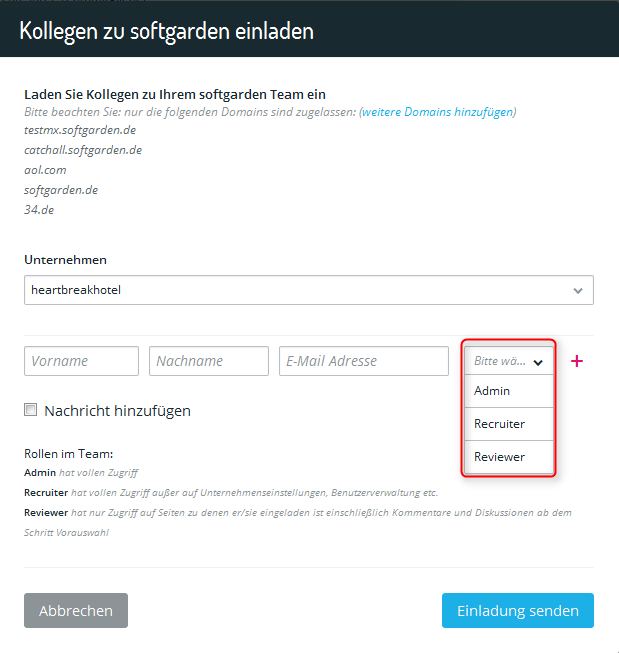Viewport: 619px width, 653px height.
Task: Click the domain text '34.de'
Action: 39,209
